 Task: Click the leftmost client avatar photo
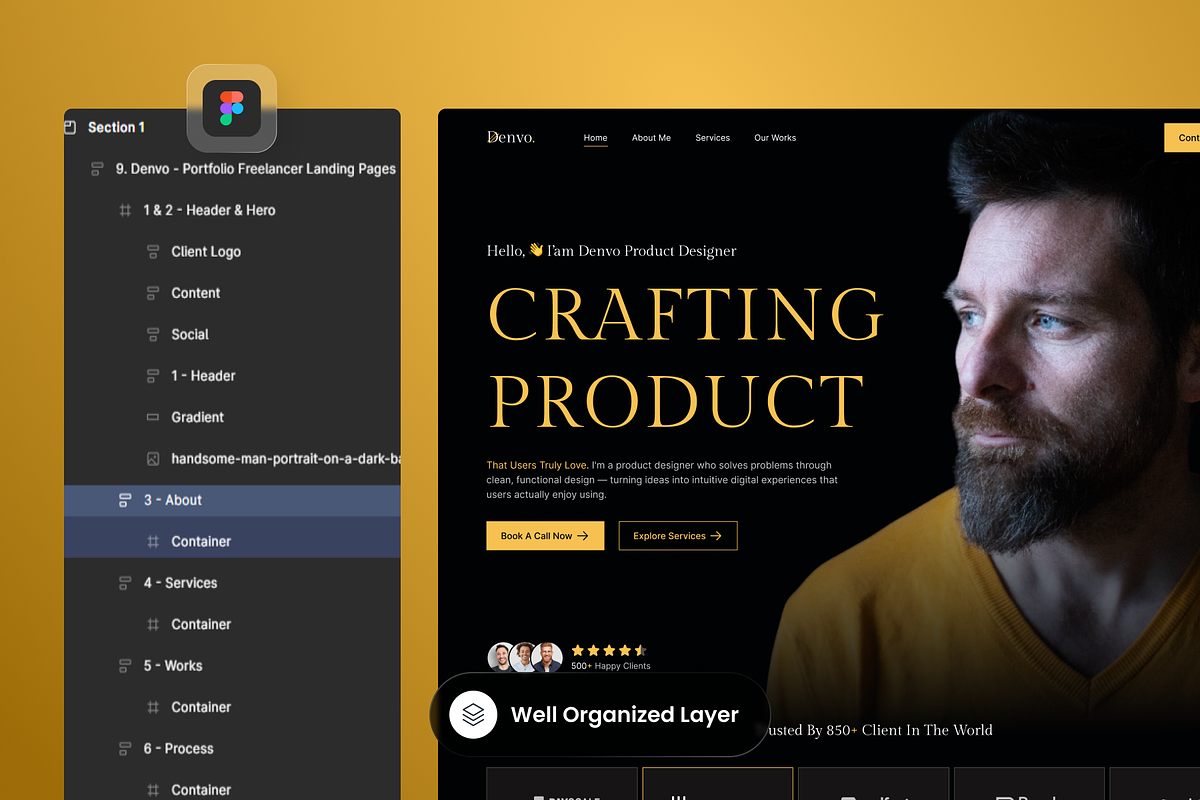[x=502, y=657]
